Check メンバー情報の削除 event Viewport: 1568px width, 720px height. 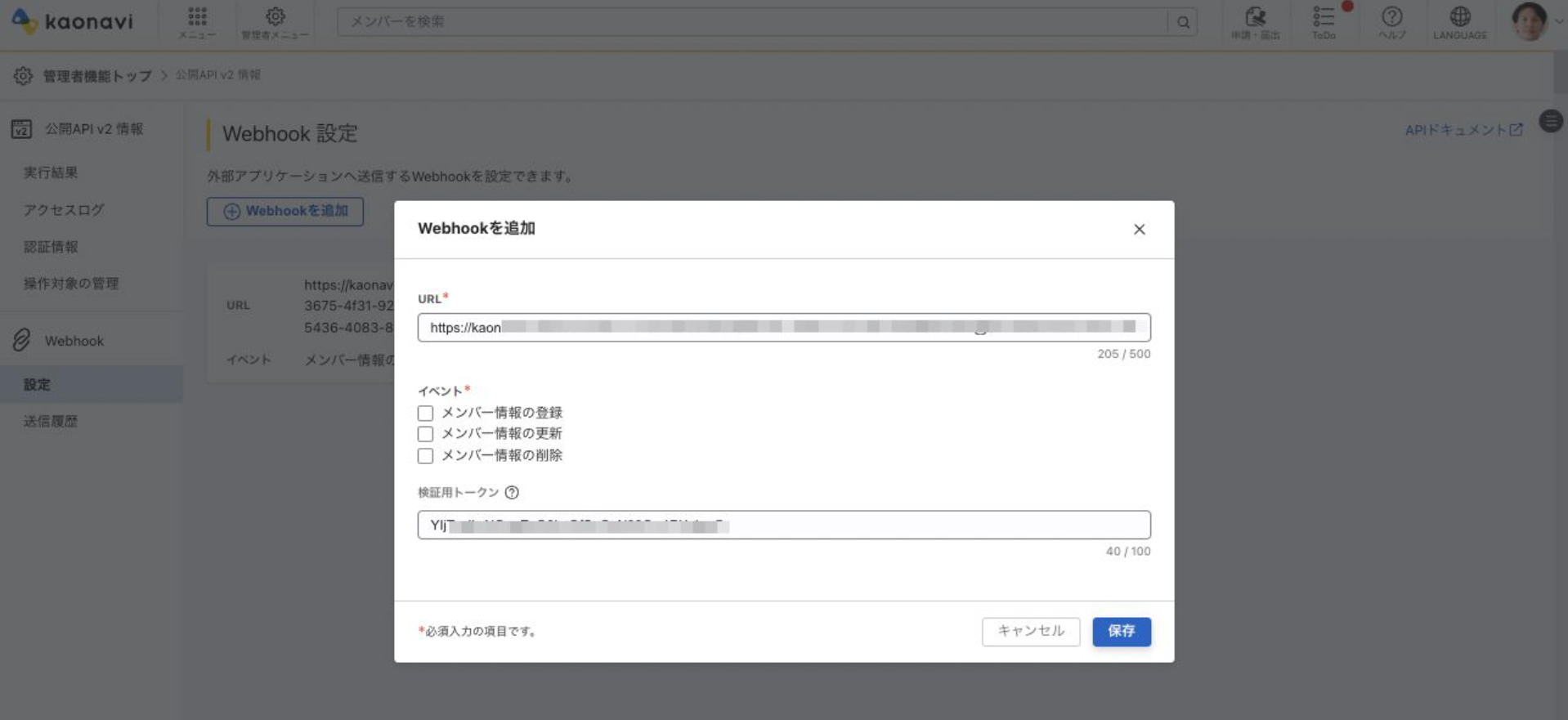pyautogui.click(x=425, y=456)
